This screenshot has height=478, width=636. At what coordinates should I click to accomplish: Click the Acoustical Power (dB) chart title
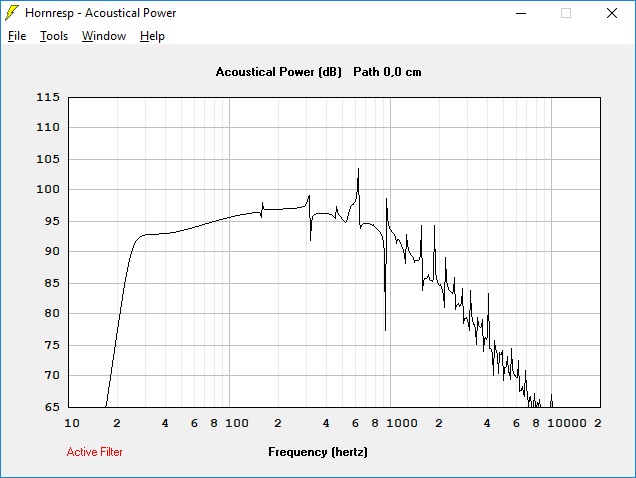(279, 72)
